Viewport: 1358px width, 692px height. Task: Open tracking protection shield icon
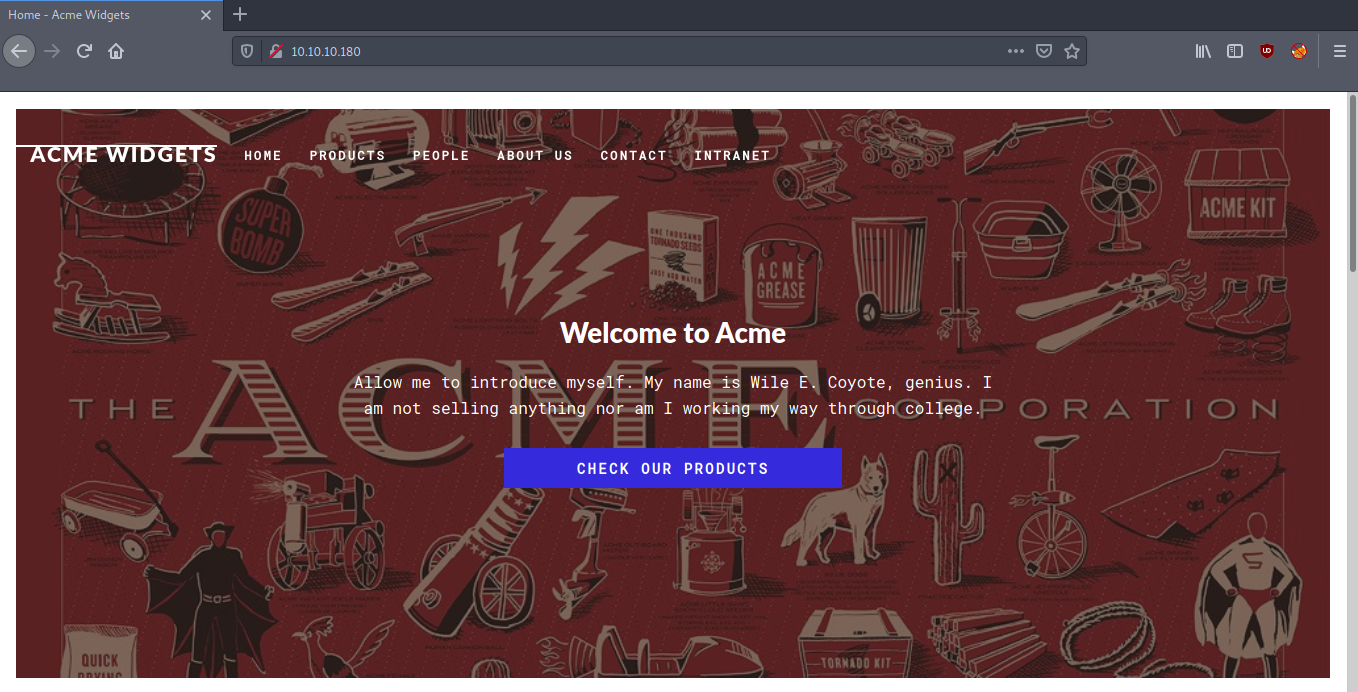(247, 51)
